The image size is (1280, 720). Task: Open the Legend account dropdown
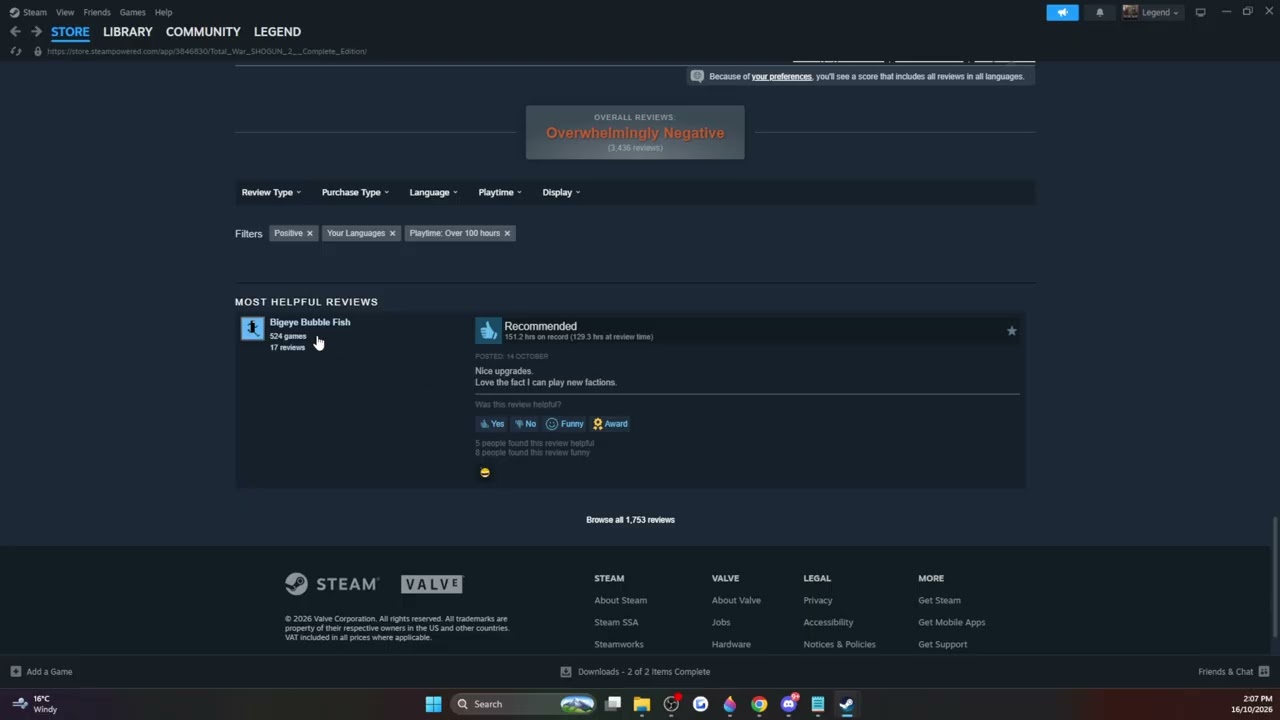pyautogui.click(x=1151, y=12)
